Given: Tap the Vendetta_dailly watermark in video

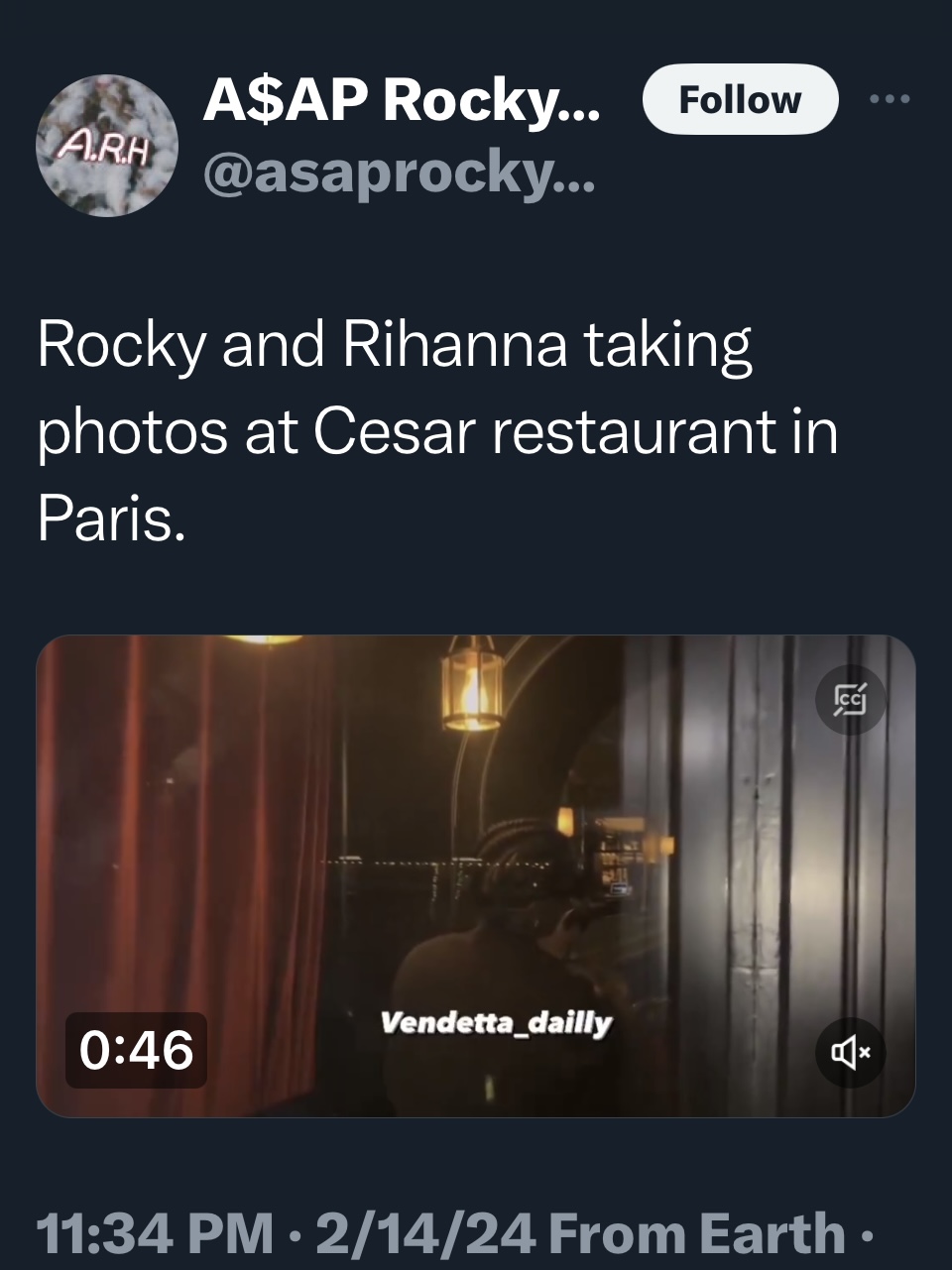Looking at the screenshot, I should pos(496,1023).
